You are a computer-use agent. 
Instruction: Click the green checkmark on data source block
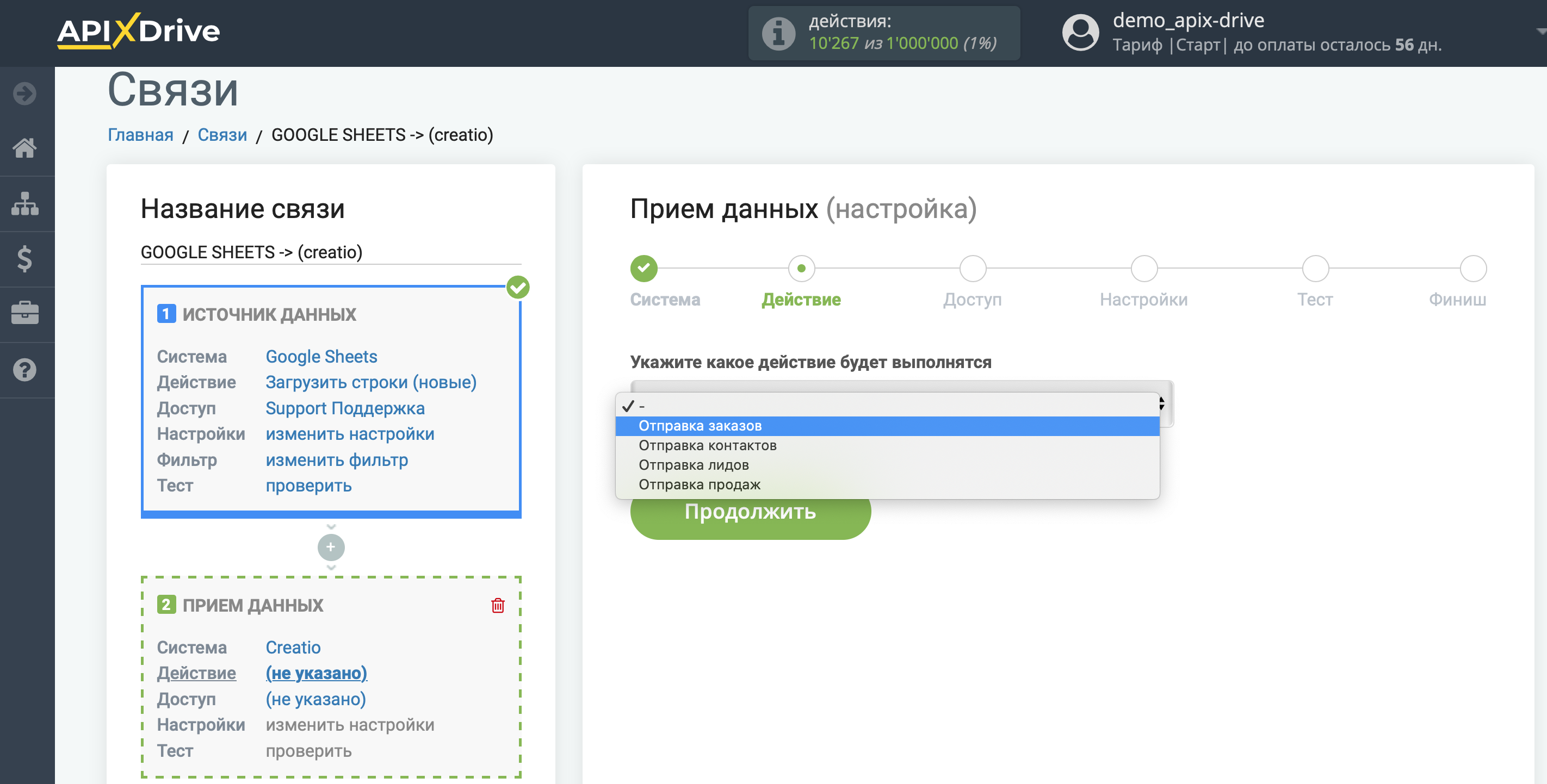point(518,287)
